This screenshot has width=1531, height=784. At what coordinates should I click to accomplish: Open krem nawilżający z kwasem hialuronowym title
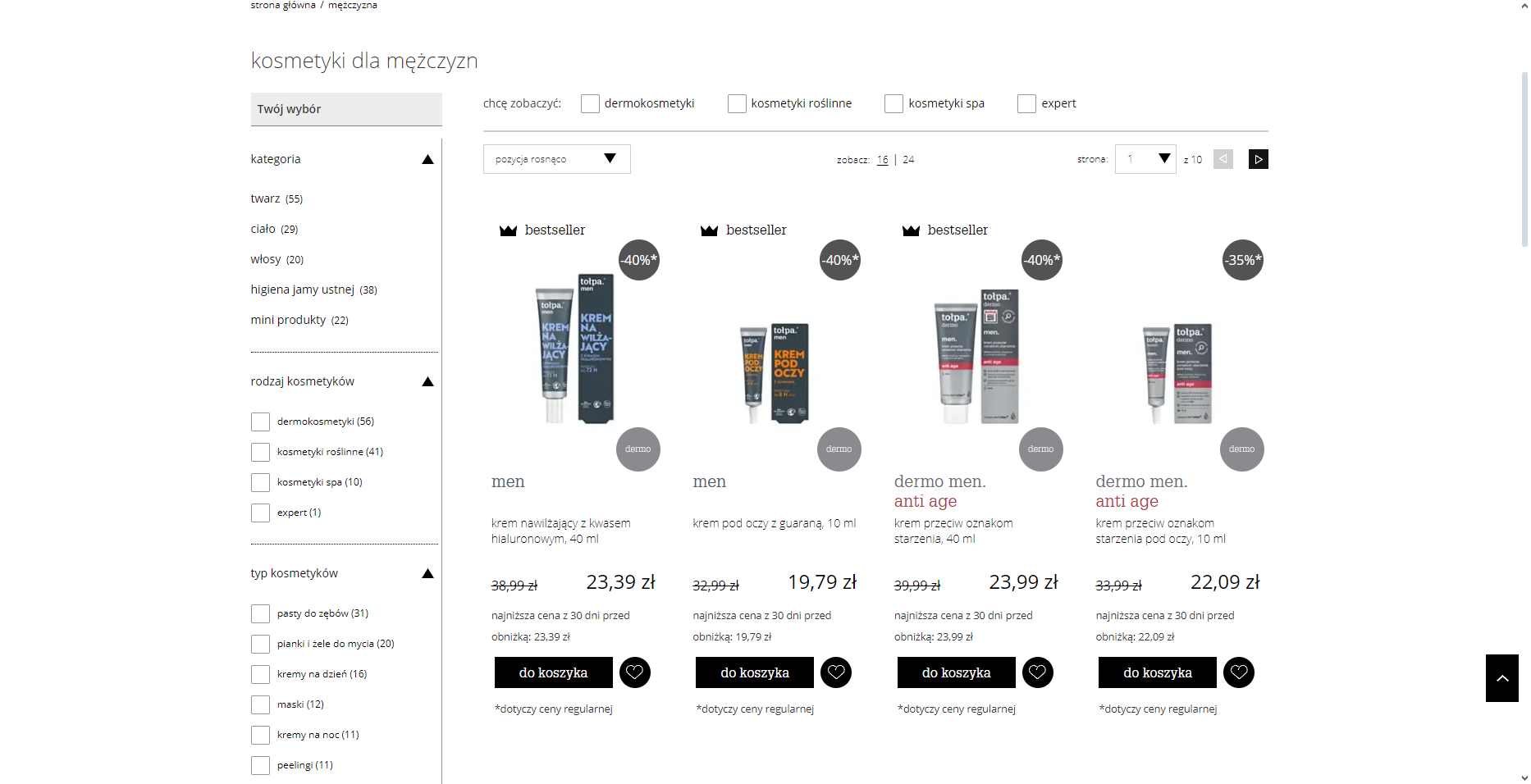(561, 531)
